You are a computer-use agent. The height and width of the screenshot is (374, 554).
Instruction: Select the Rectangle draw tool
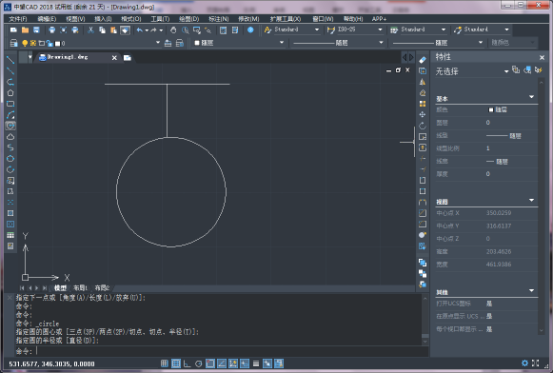[10, 104]
